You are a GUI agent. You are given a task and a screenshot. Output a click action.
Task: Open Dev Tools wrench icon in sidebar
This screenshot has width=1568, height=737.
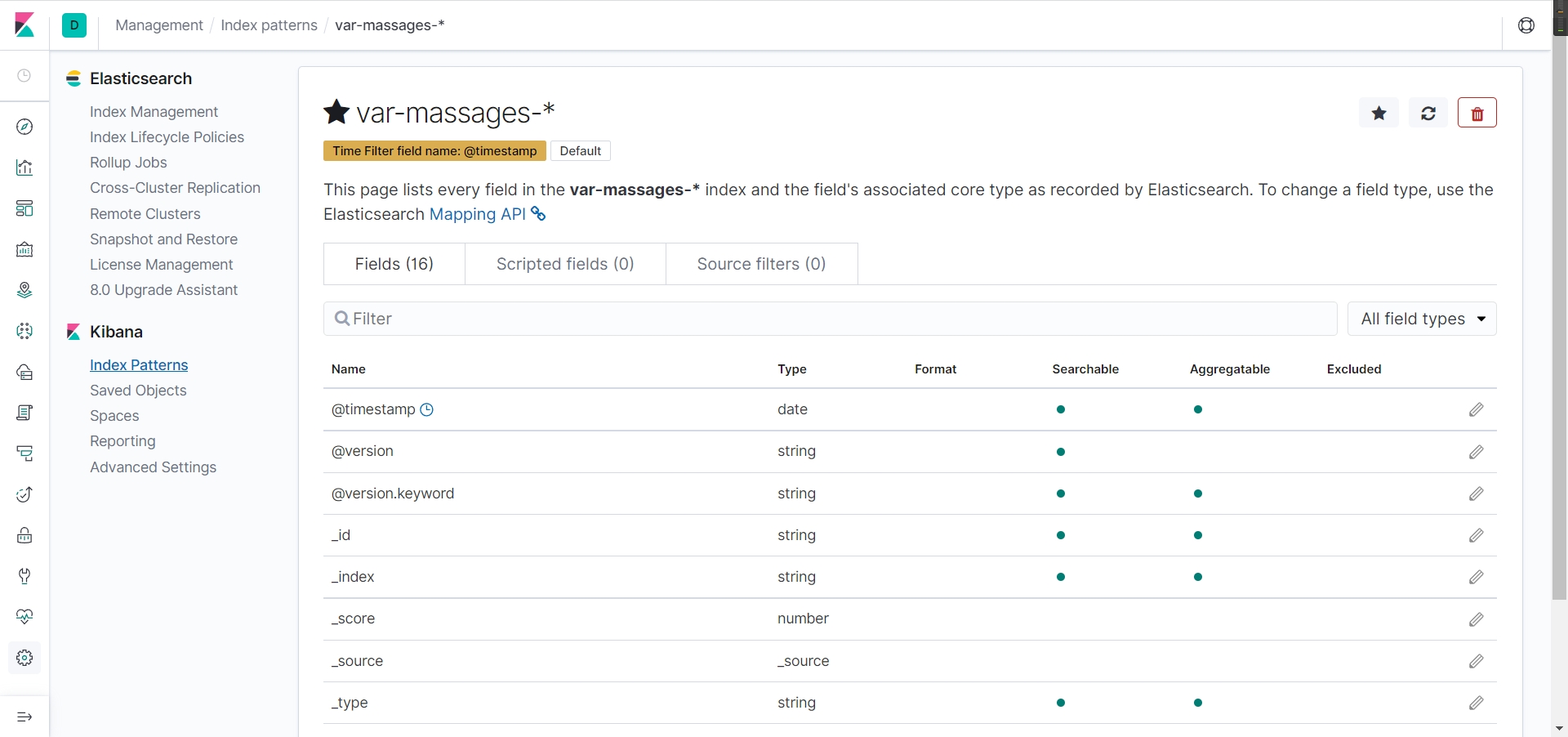24,576
